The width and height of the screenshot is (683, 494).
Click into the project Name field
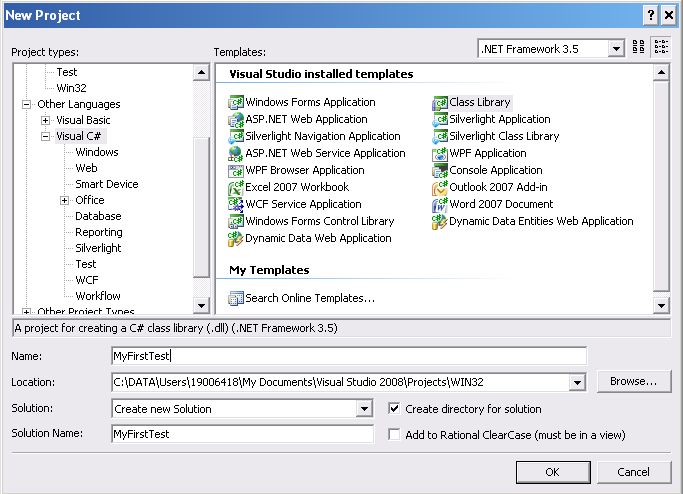(x=349, y=356)
